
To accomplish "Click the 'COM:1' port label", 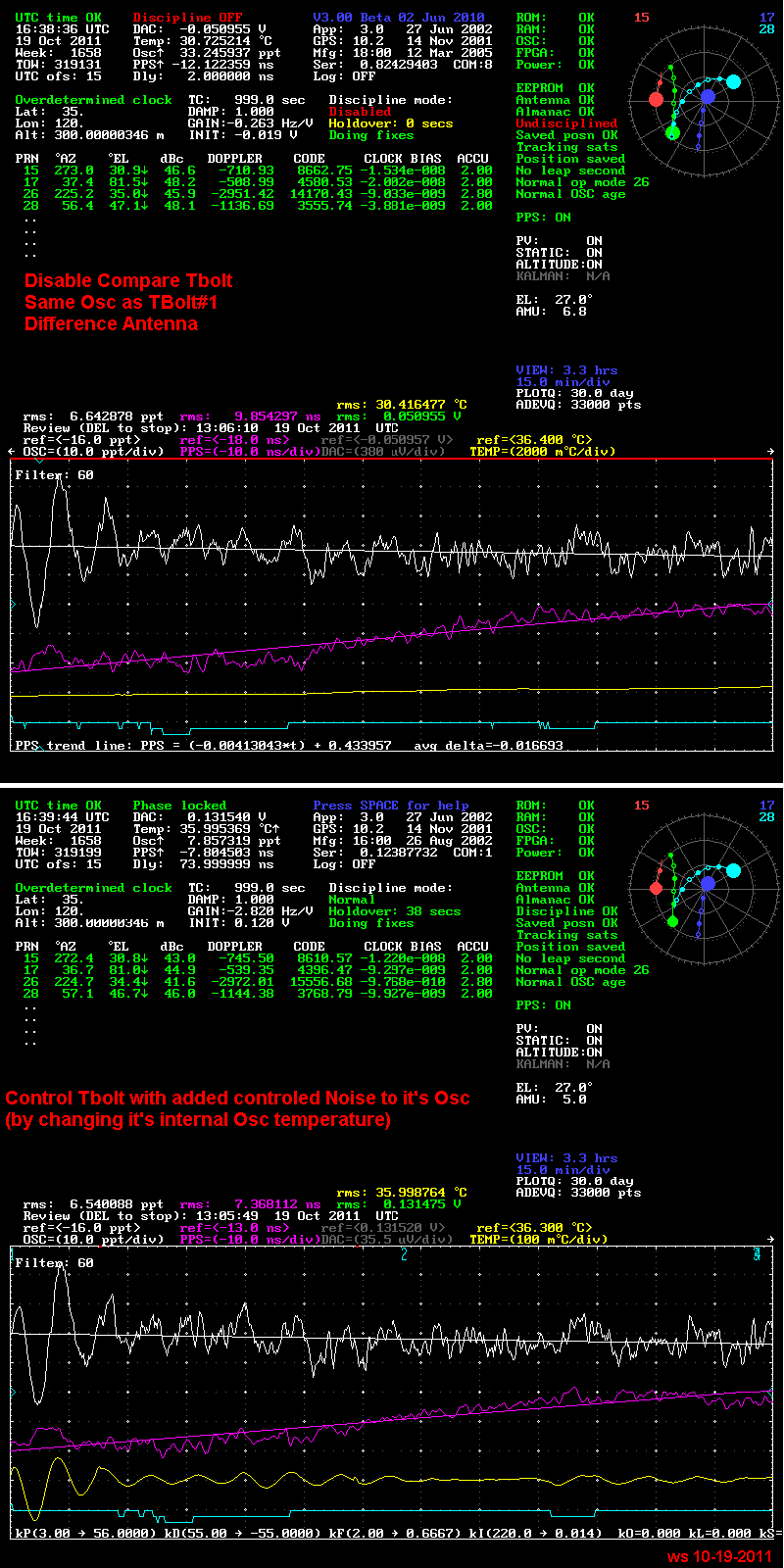I will (x=473, y=853).
